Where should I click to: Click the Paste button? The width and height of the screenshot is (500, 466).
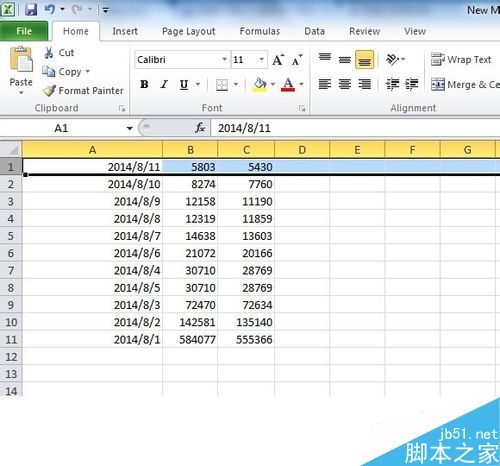(21, 71)
